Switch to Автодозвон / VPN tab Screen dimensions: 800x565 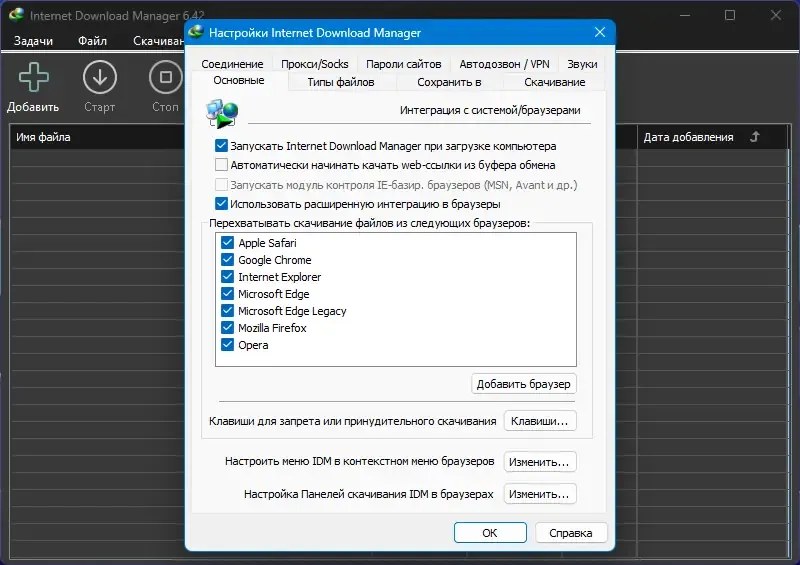point(504,64)
